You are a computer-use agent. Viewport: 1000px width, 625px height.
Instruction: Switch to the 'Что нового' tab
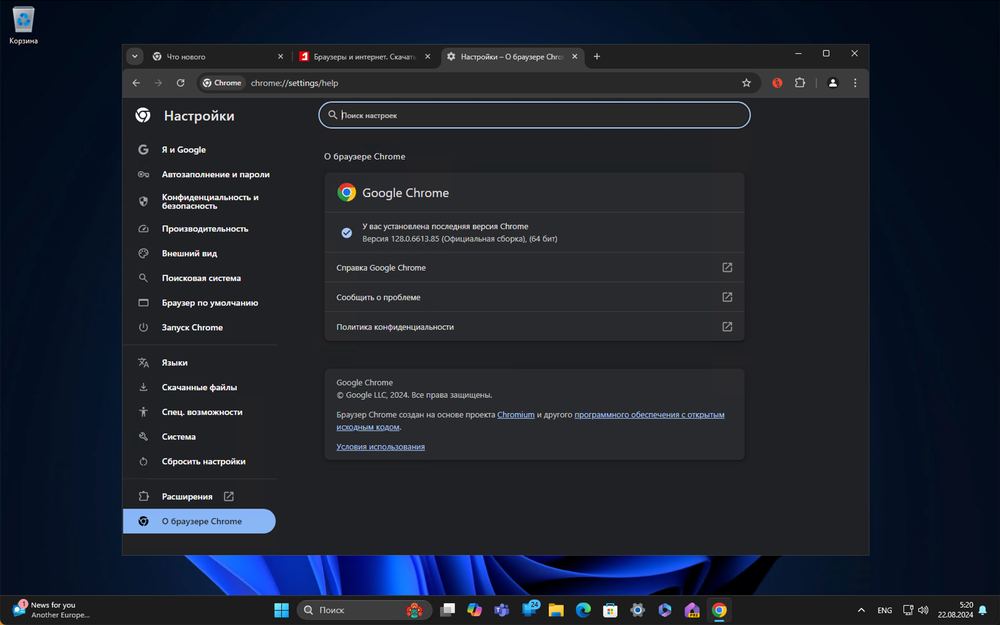(219, 57)
